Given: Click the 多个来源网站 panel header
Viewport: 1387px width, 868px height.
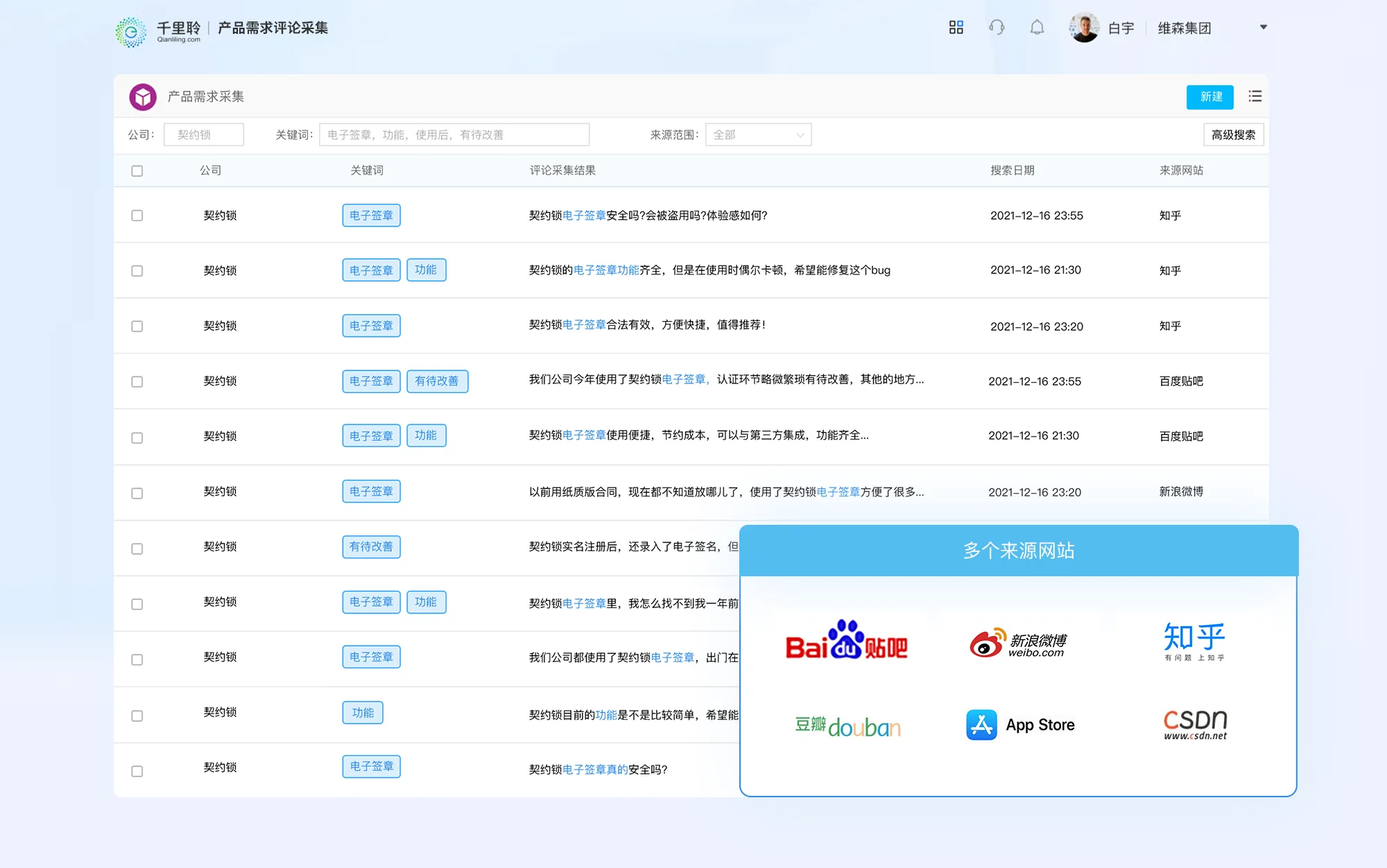Looking at the screenshot, I should point(1019,550).
